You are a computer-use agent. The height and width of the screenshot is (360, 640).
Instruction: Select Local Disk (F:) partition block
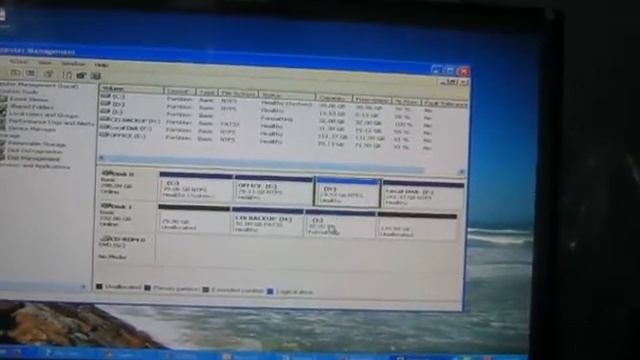[x=423, y=195]
